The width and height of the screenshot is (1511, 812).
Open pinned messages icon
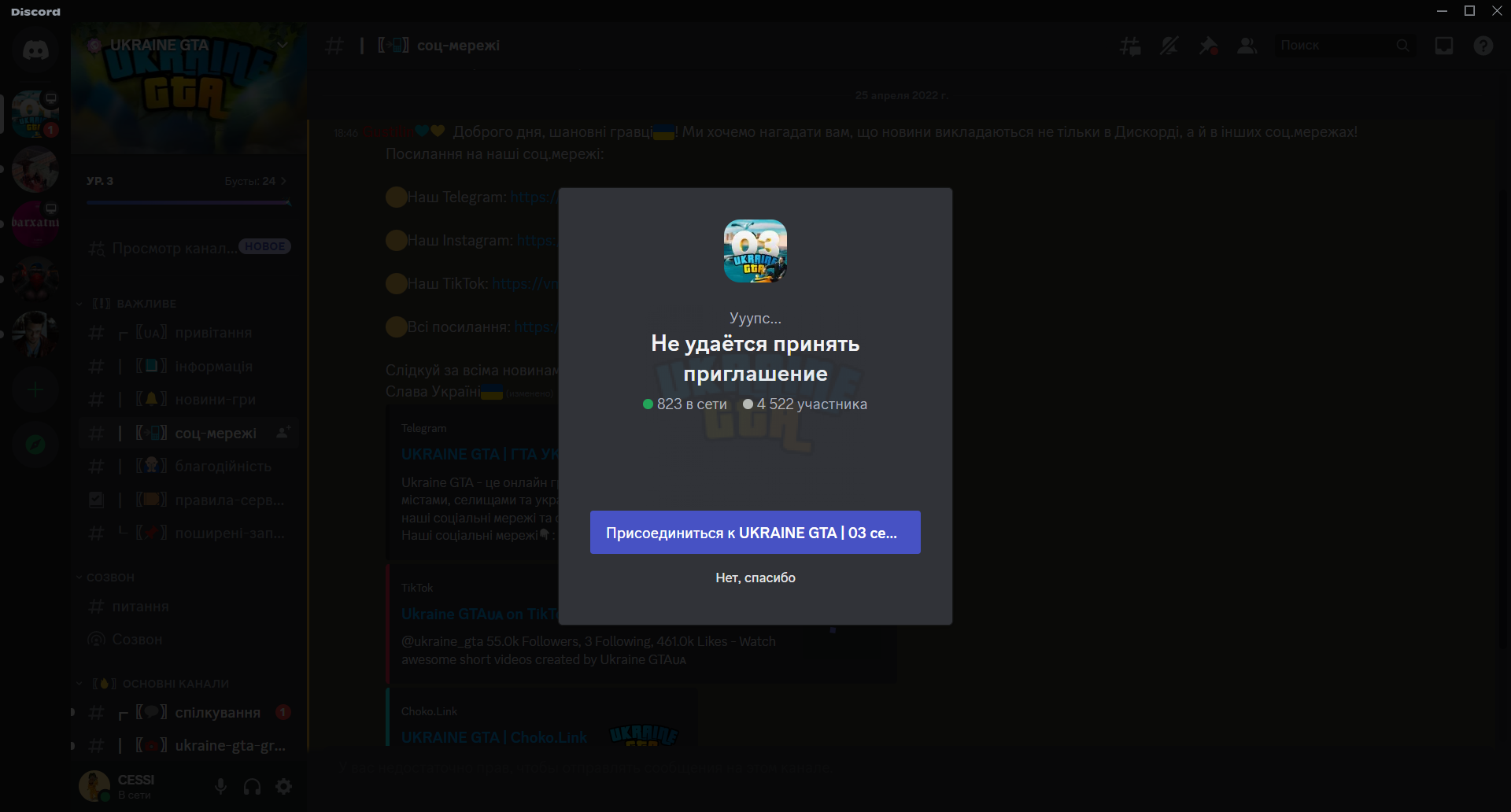[1208, 46]
